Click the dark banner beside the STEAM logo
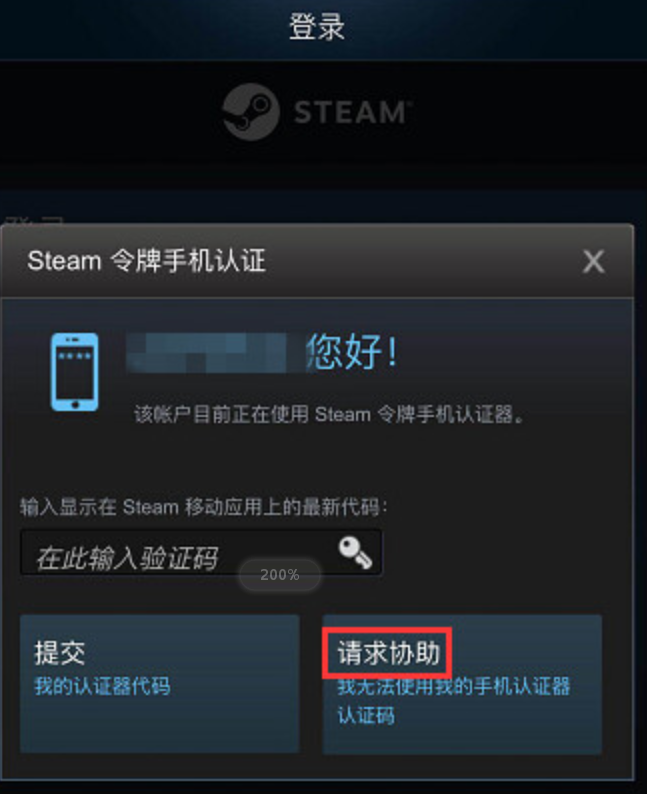647x794 pixels. (x=506, y=112)
